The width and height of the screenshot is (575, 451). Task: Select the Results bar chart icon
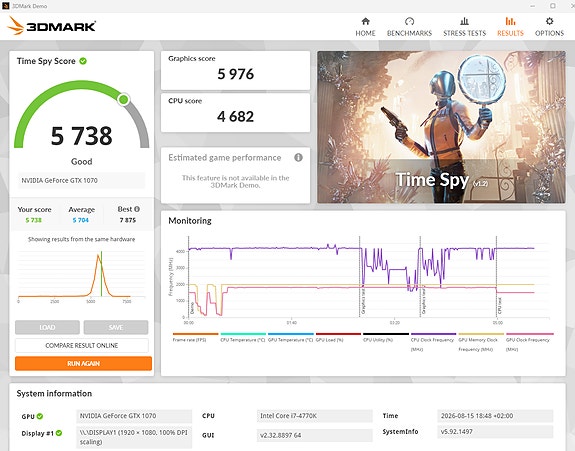(x=510, y=21)
